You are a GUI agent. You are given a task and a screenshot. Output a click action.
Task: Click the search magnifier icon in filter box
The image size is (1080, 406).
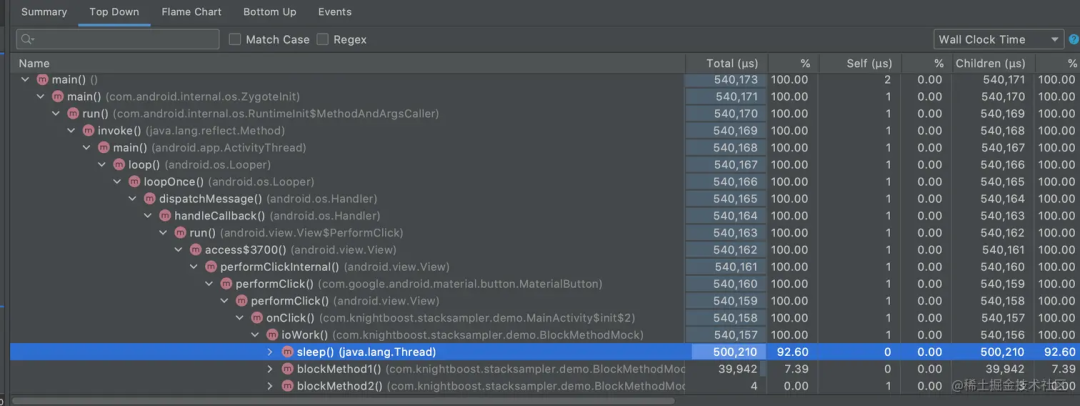pyautogui.click(x=27, y=40)
